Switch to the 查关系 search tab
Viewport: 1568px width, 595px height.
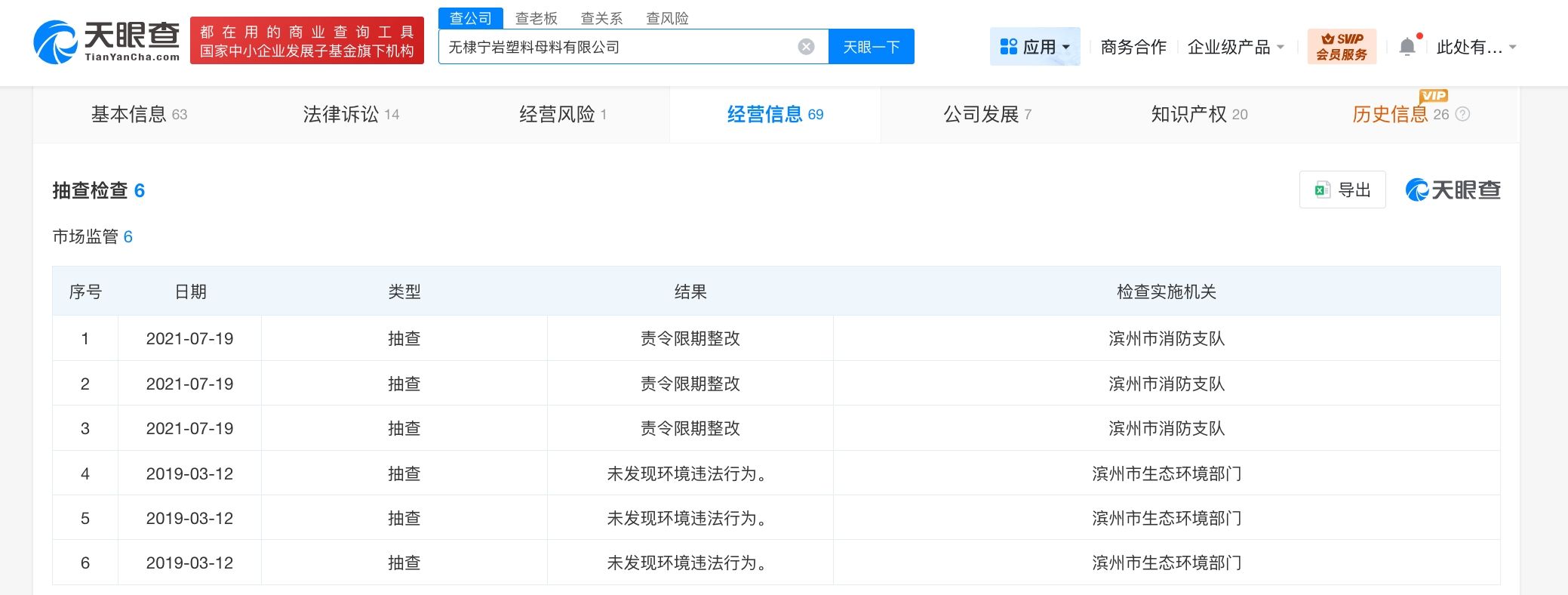click(x=601, y=18)
